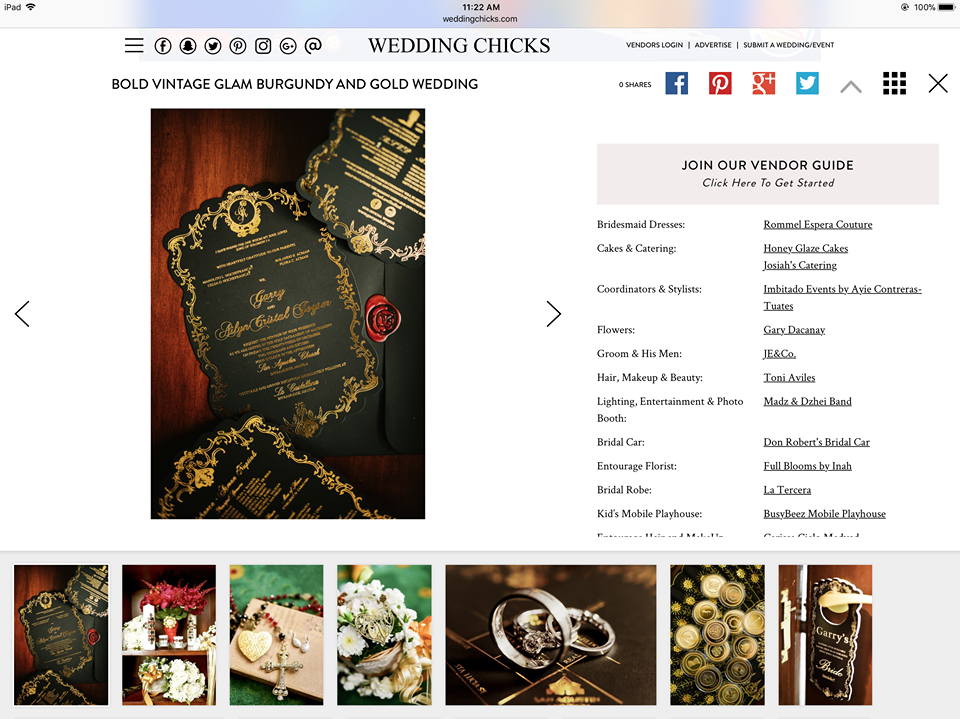Collapse panel with upward chevron

coord(851,87)
